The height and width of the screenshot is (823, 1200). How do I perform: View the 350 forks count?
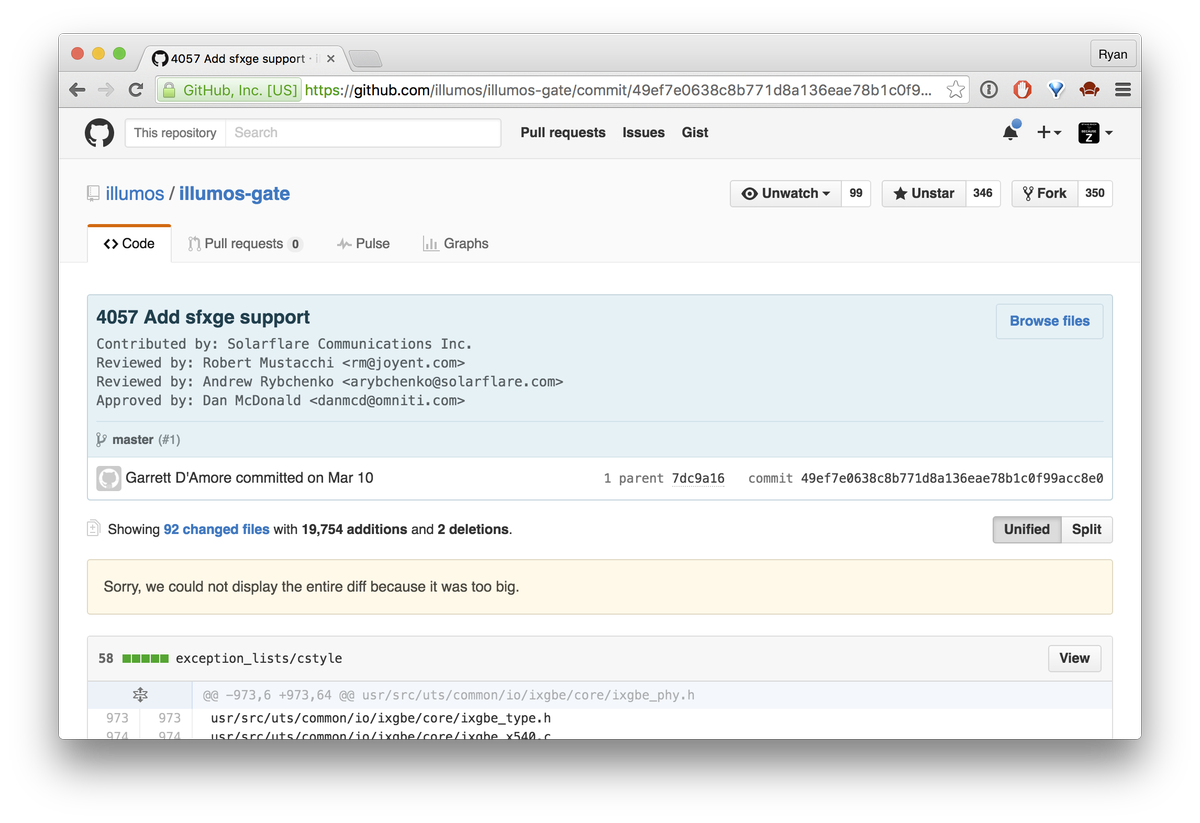(1095, 193)
